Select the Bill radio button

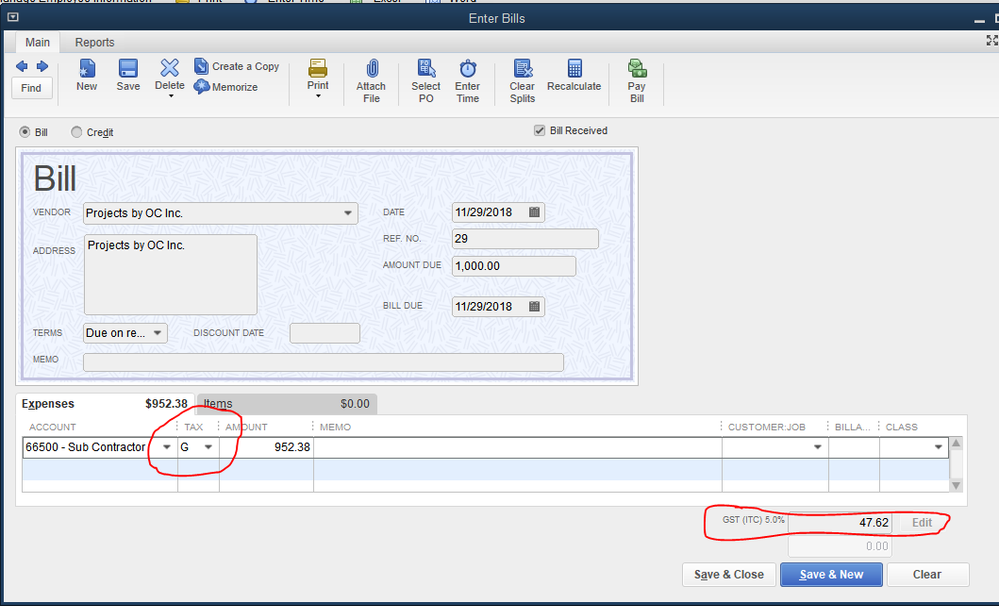(x=25, y=132)
